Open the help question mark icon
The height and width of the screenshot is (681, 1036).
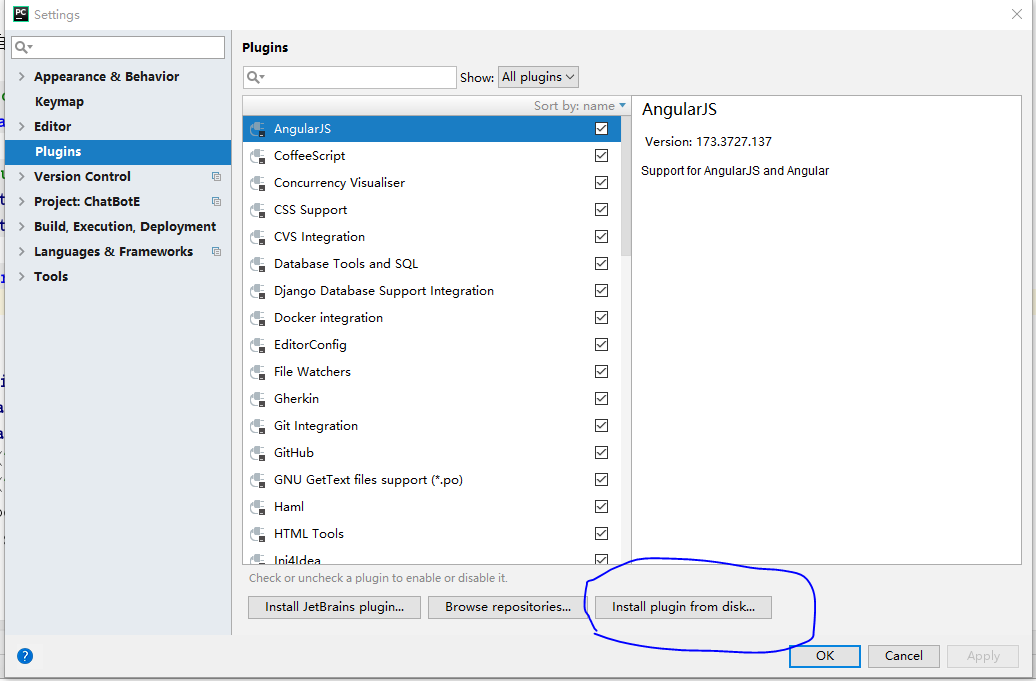[x=24, y=656]
